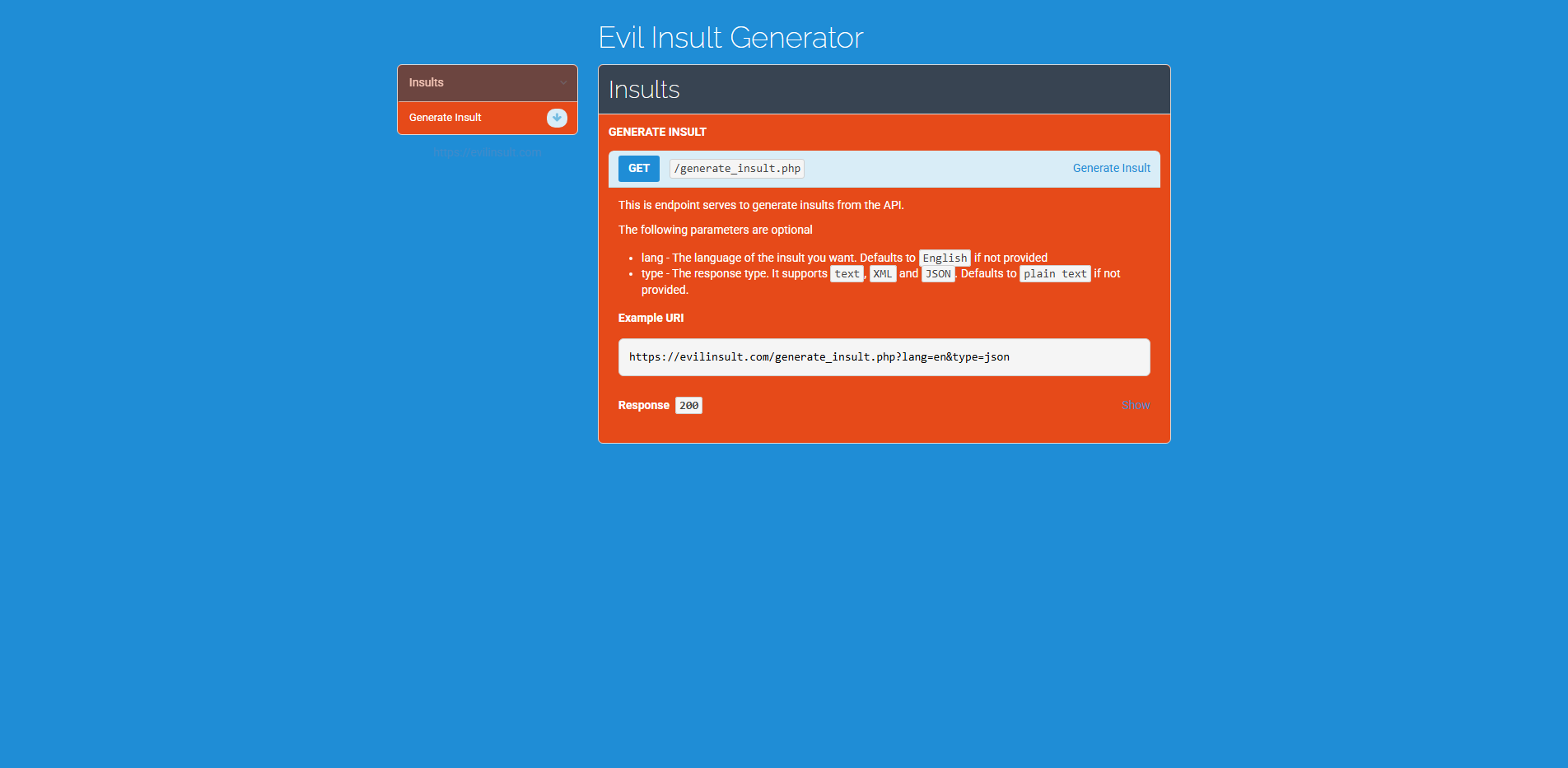Viewport: 1568px width, 768px height.
Task: Select Generate Insult in the sidebar
Action: (x=445, y=118)
